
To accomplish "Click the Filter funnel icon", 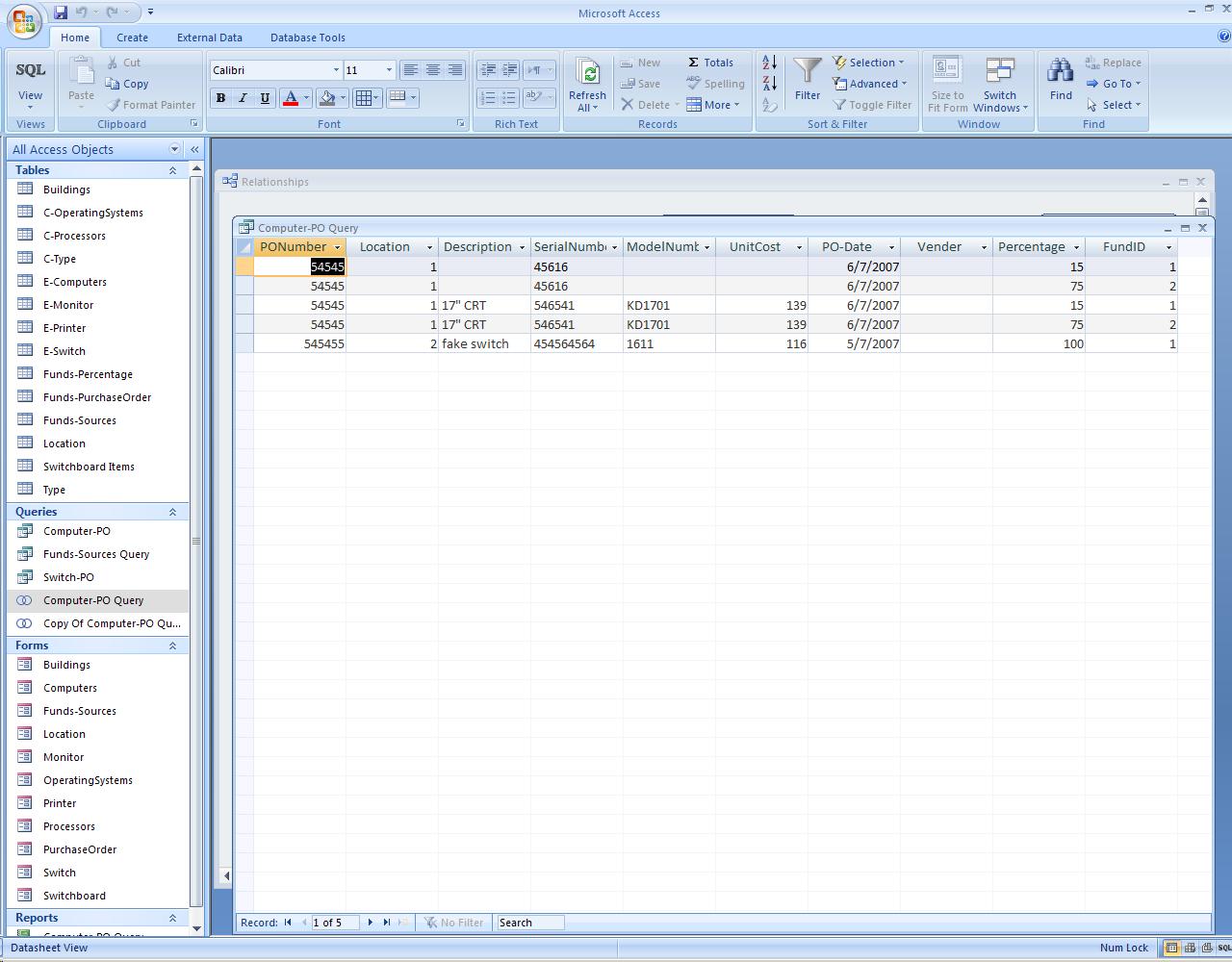I will coord(807,72).
